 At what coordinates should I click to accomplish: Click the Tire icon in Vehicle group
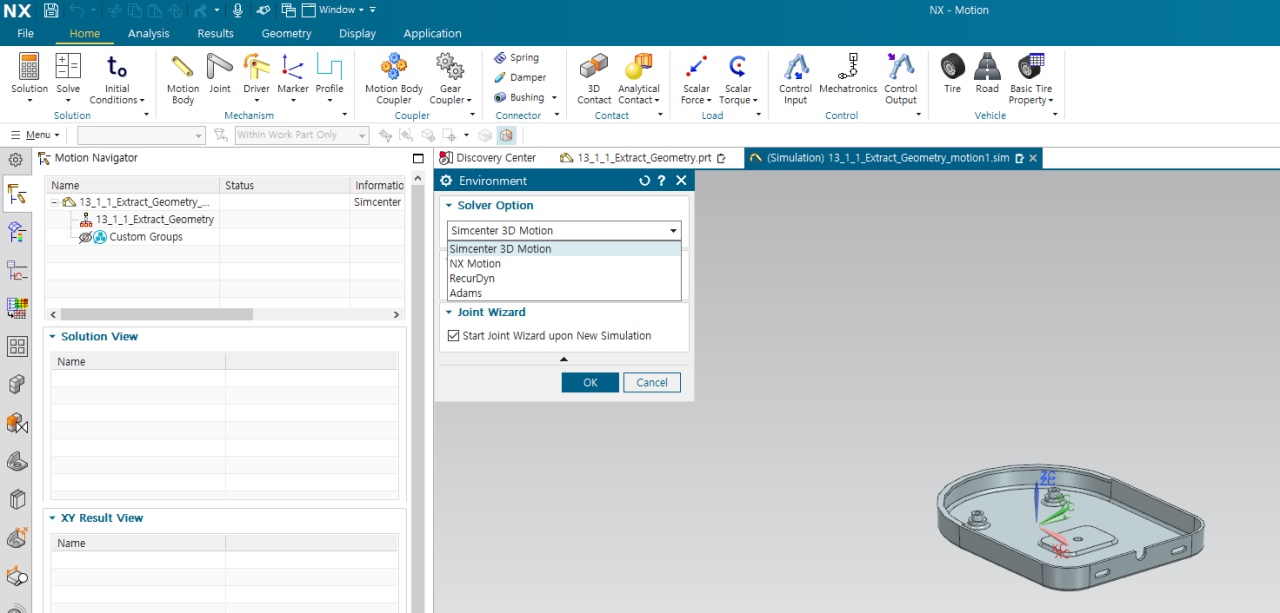coord(952,68)
